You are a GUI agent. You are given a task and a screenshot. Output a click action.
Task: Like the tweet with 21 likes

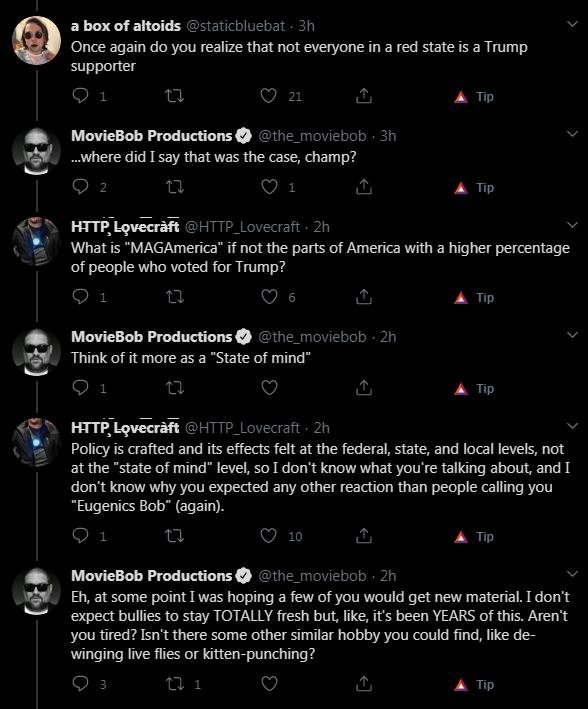(269, 96)
